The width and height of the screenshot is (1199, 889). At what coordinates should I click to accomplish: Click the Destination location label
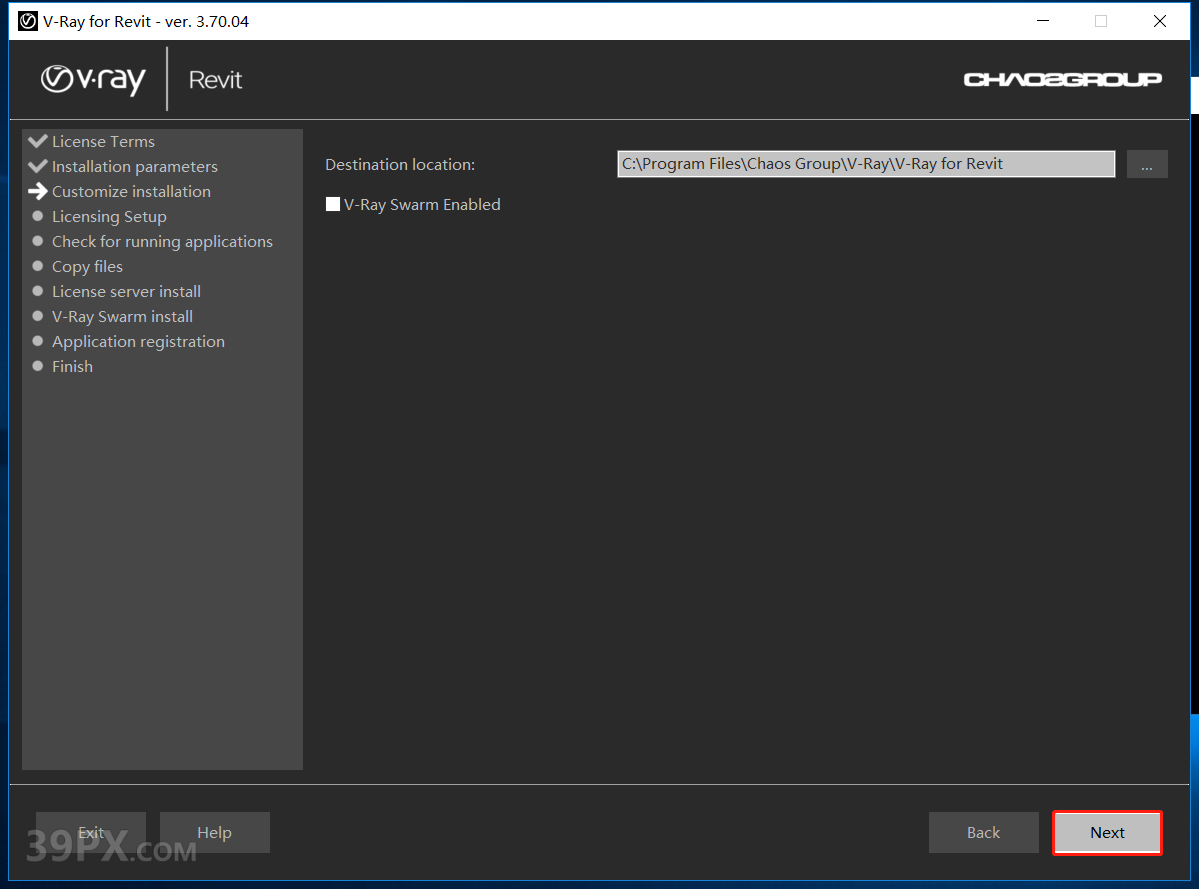[x=400, y=164]
